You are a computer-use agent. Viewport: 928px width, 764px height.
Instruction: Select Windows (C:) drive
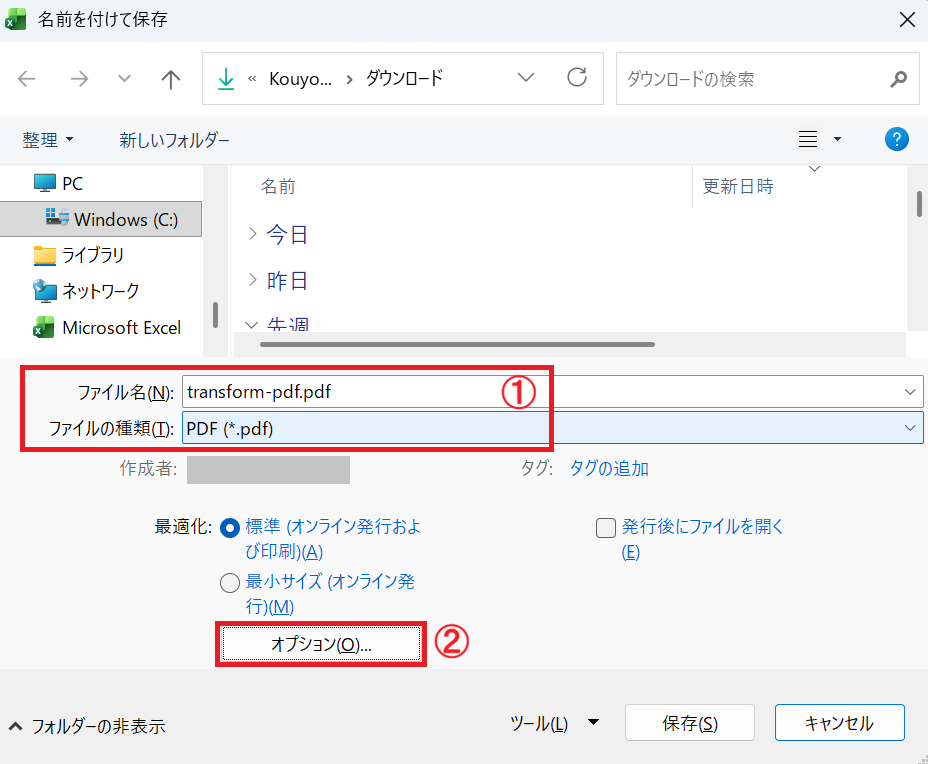pyautogui.click(x=101, y=220)
